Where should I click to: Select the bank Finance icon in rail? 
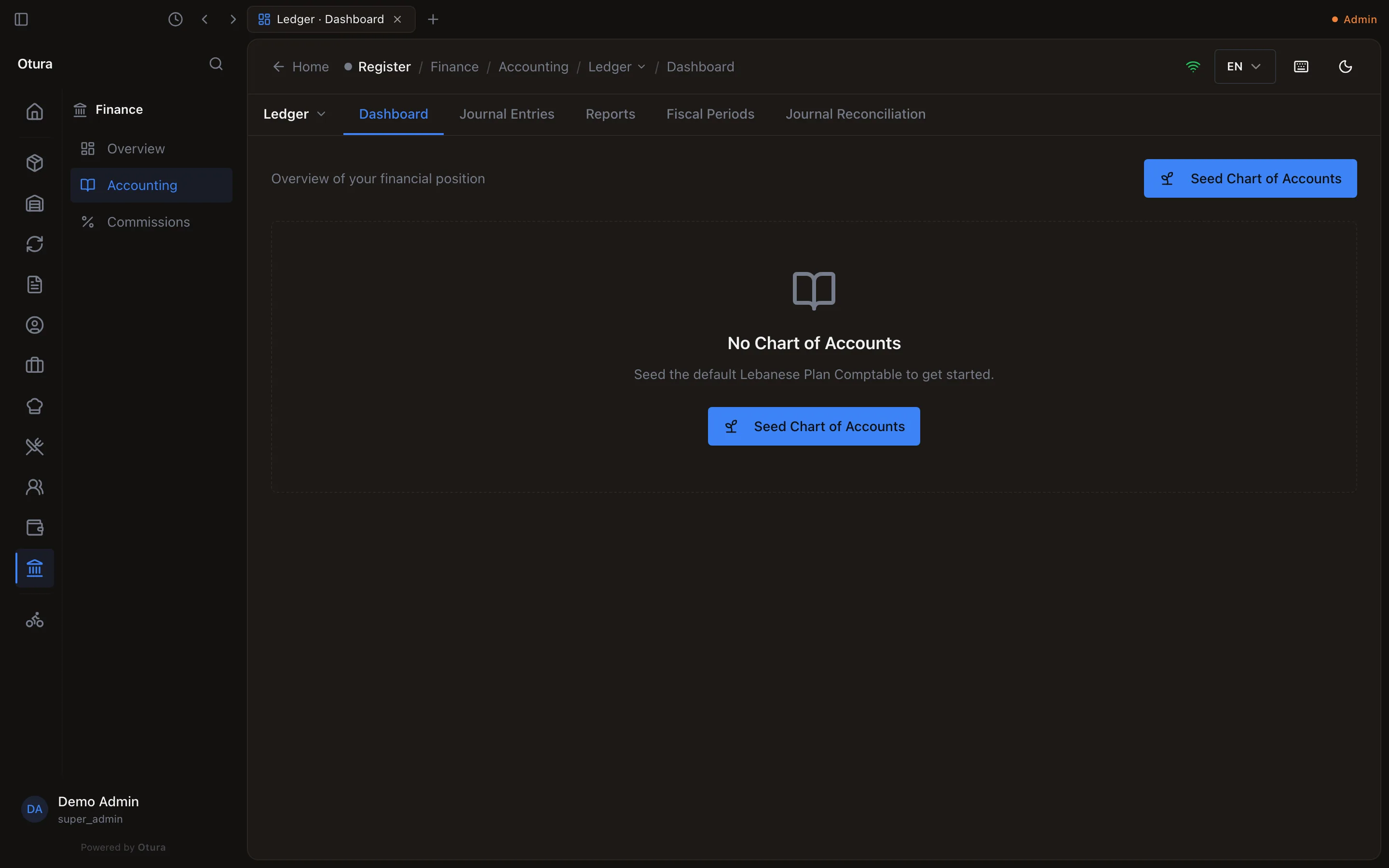point(34,569)
